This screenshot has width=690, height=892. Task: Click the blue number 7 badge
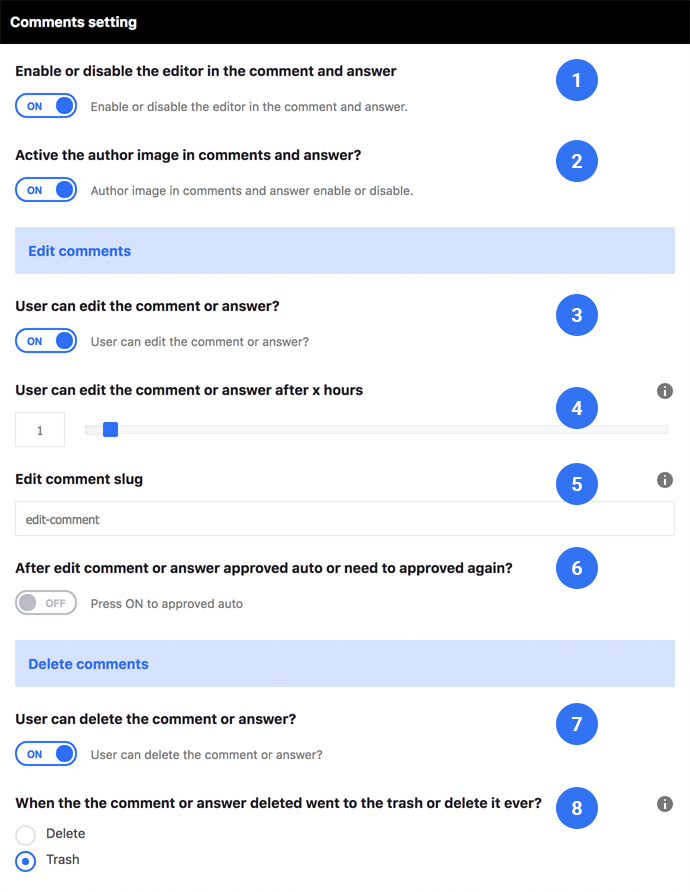pos(577,724)
